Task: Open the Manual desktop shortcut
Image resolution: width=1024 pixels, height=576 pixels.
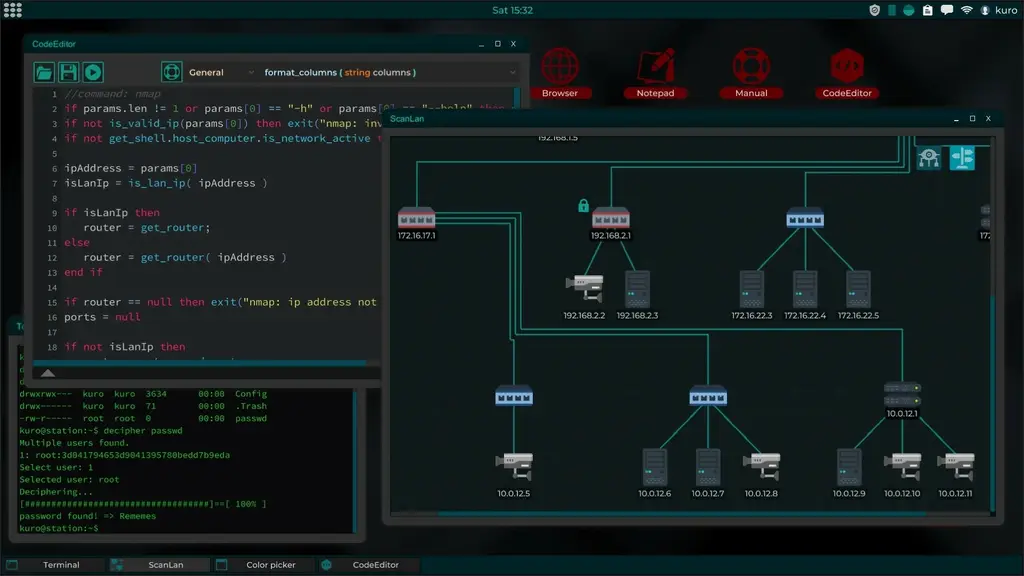Action: pyautogui.click(x=751, y=71)
